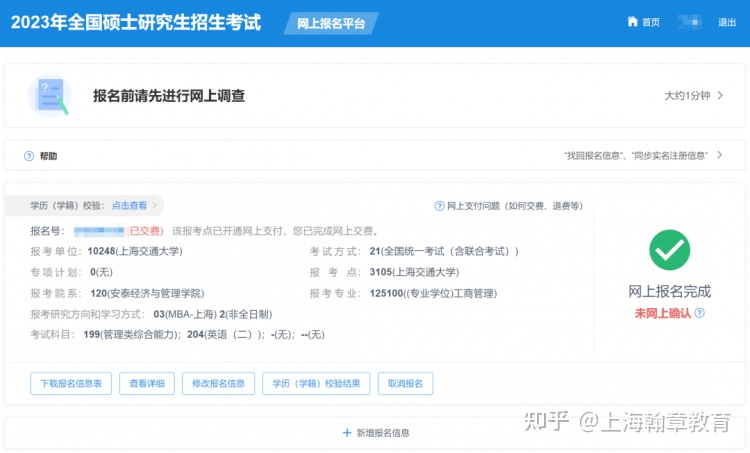Image resolution: width=750 pixels, height=453 pixels.
Task: Click the blurred 报名号 registration number
Action: [x=99, y=232]
